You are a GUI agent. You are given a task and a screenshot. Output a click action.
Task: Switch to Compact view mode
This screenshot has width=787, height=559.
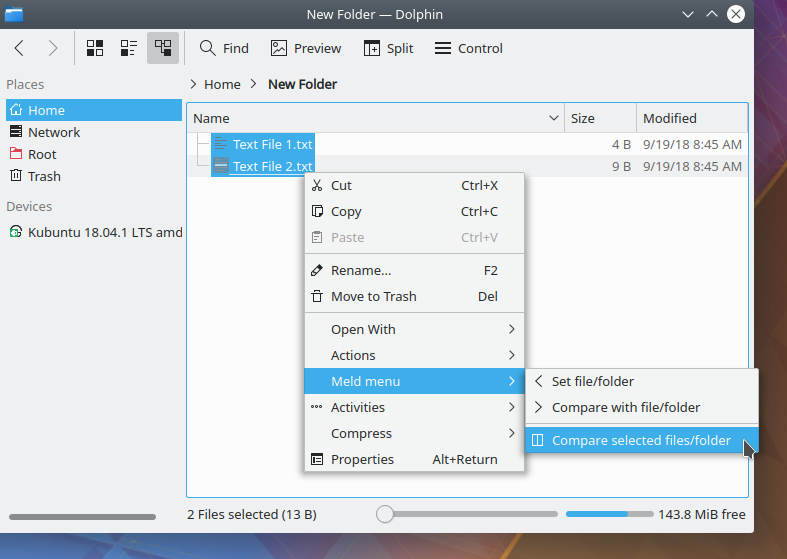(x=128, y=48)
